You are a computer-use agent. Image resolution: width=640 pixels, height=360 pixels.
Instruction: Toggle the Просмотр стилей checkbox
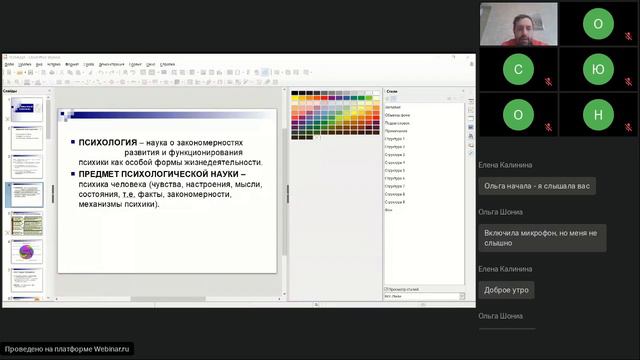point(386,289)
